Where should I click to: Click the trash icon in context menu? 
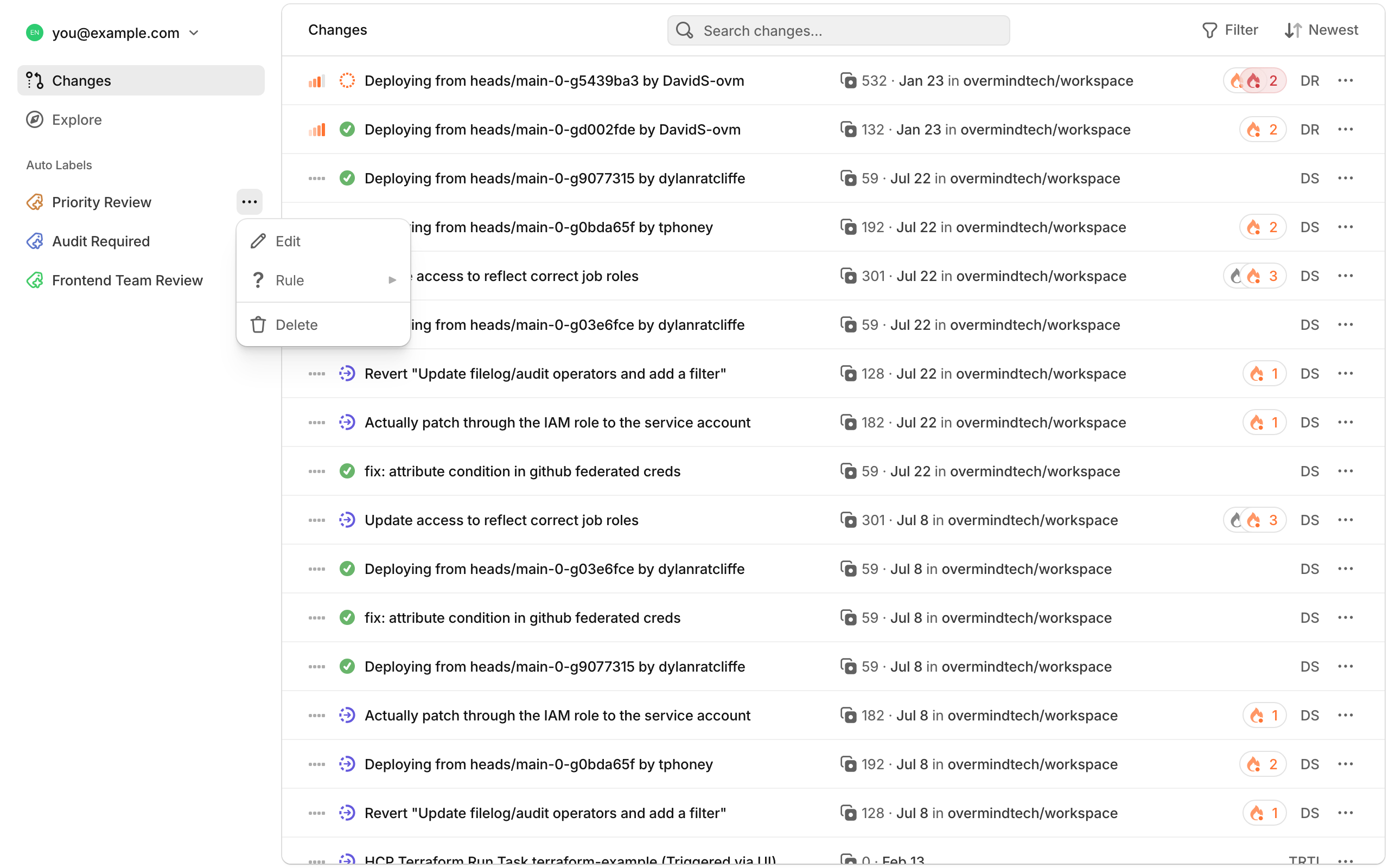click(x=258, y=325)
